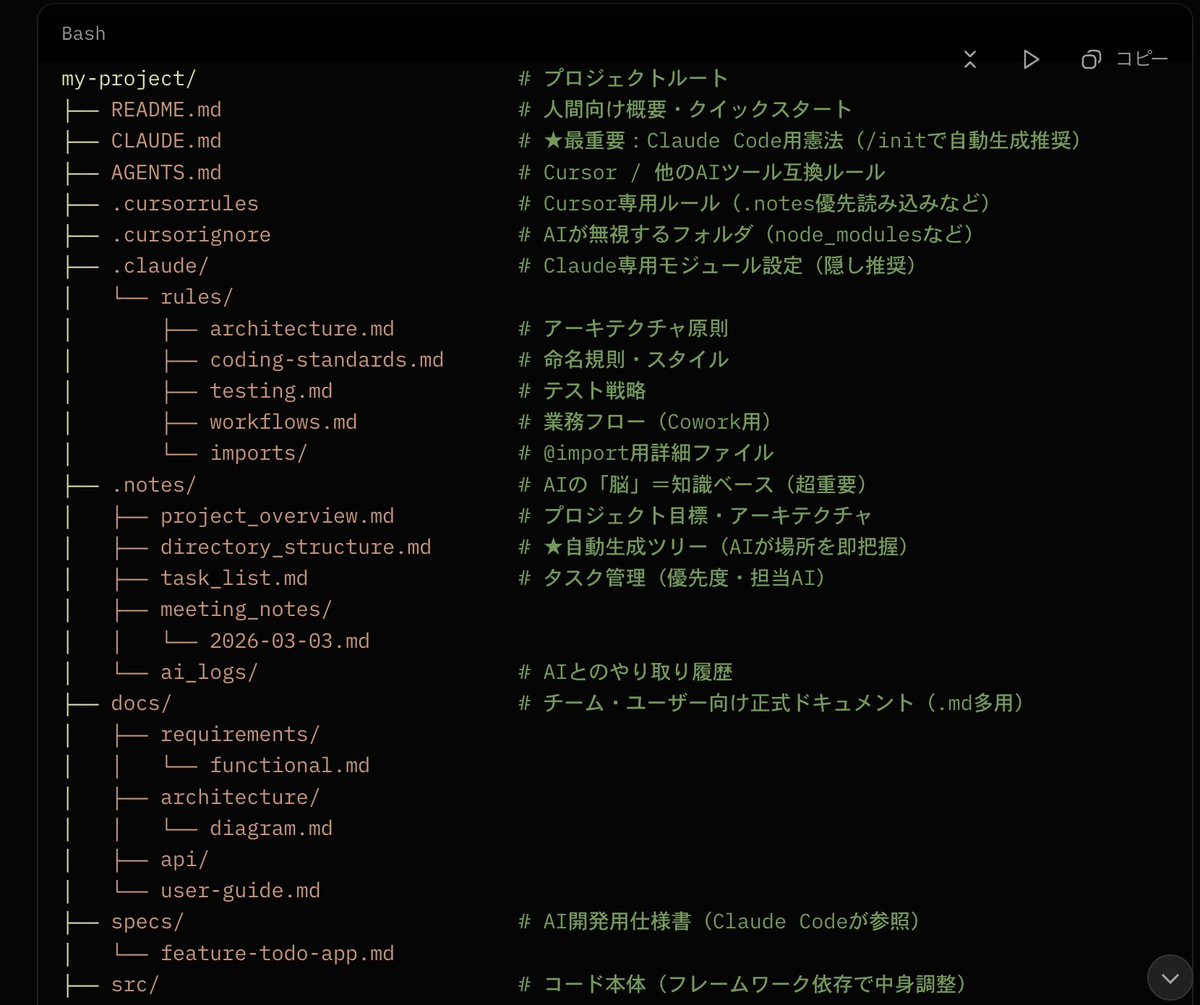
Task: Click the diagram.md entry
Action: pyautogui.click(x=271, y=828)
